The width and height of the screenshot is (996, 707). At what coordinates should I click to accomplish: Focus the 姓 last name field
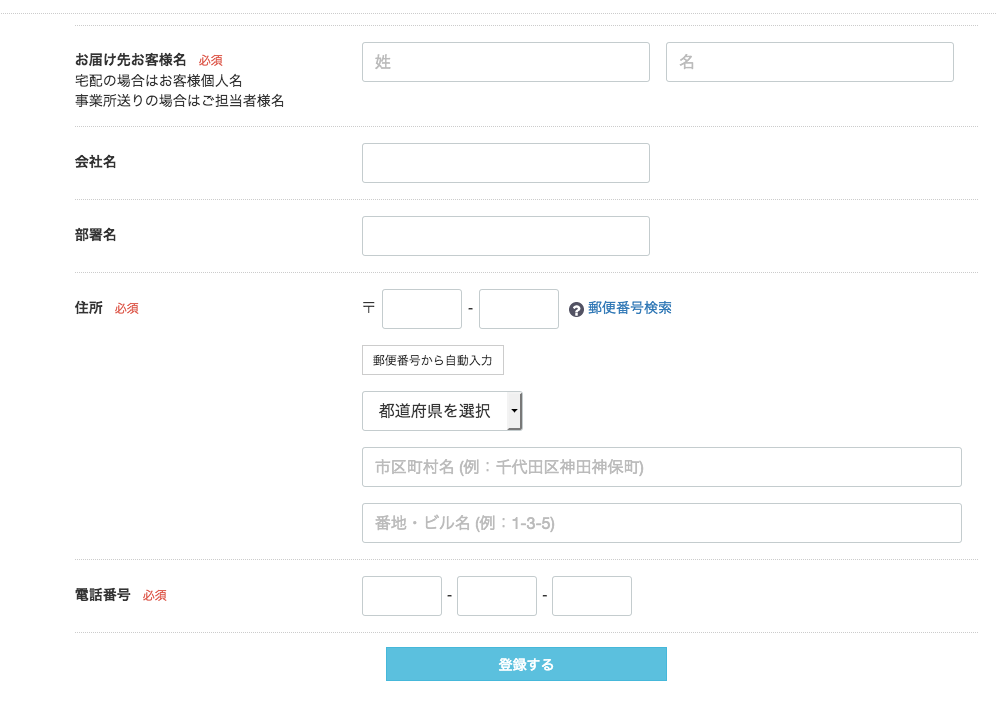coord(505,62)
